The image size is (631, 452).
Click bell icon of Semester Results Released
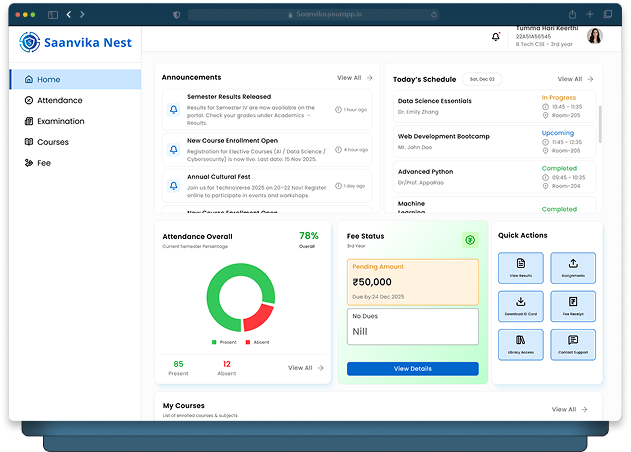[173, 109]
